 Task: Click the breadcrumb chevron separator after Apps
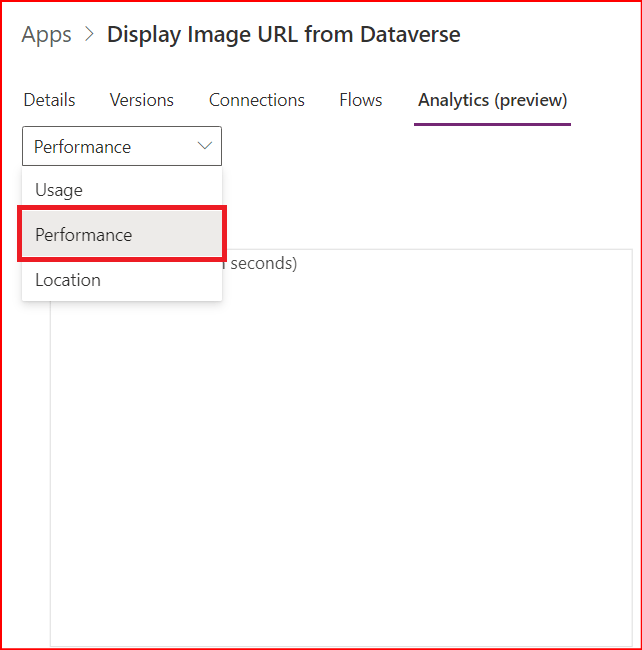click(x=89, y=35)
